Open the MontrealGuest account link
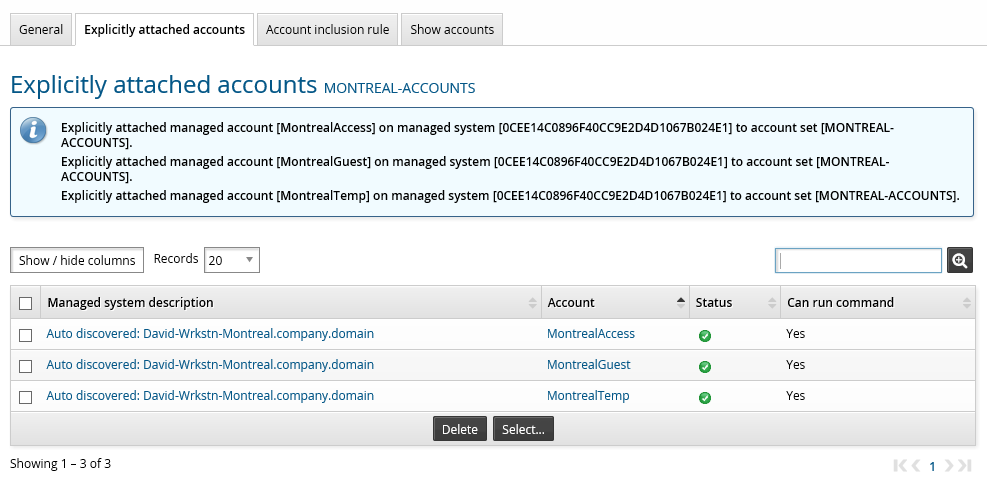The height and width of the screenshot is (483, 987). [x=588, y=365]
